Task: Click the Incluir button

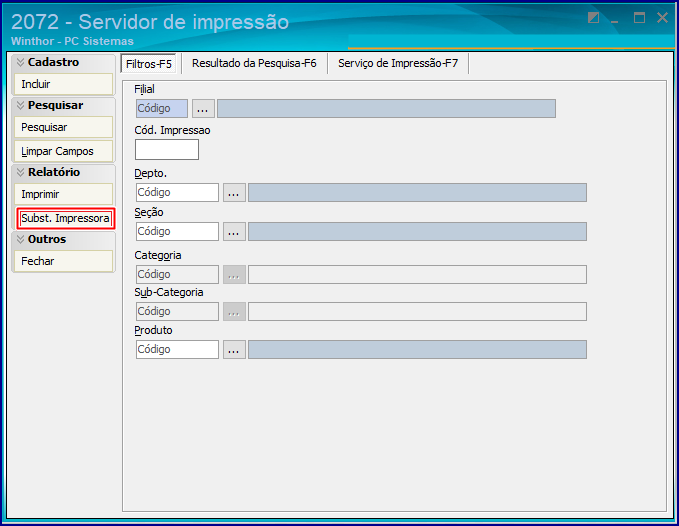Action: (64, 84)
